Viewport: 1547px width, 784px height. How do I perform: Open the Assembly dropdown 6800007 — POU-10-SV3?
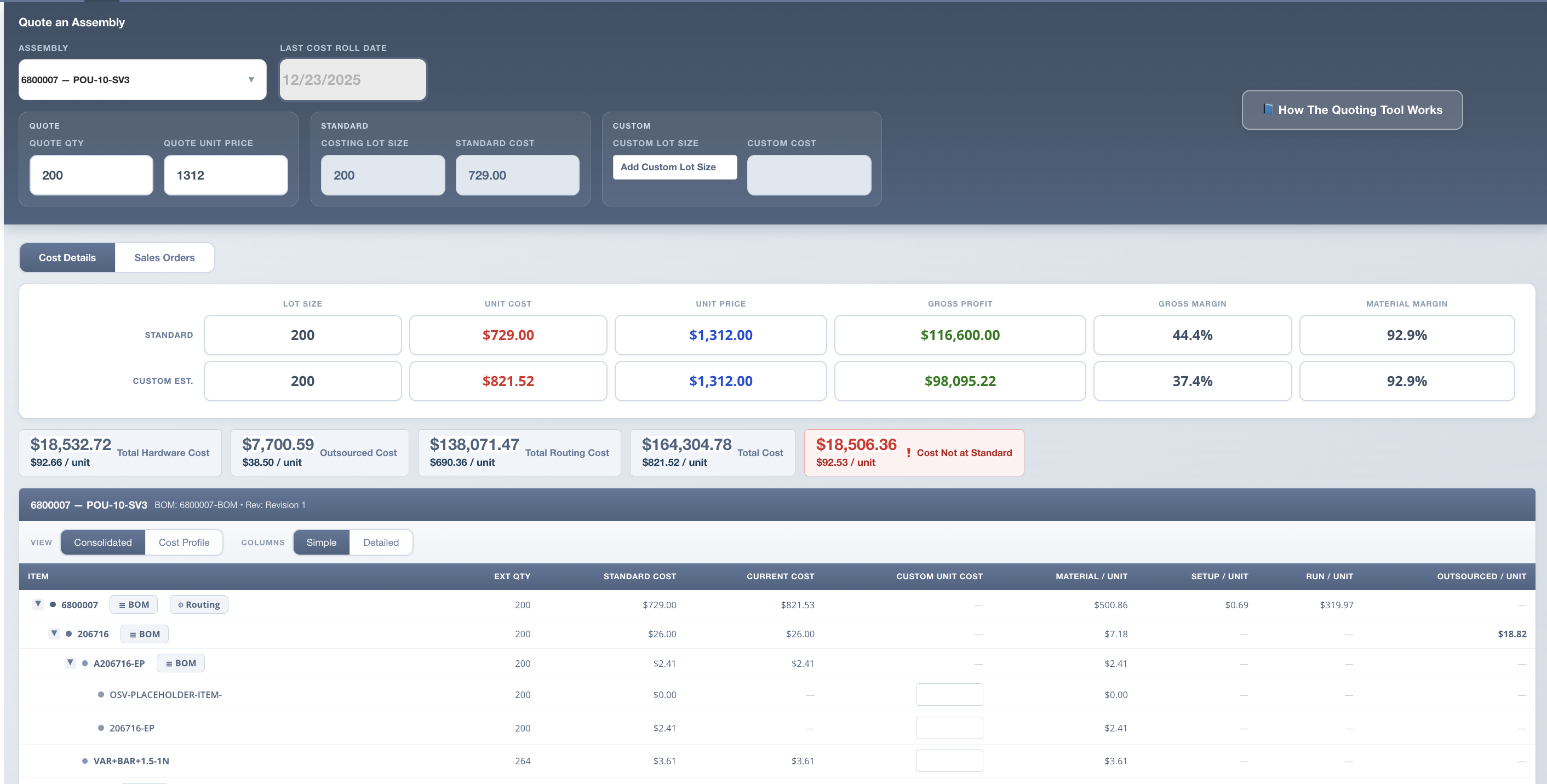(x=142, y=79)
